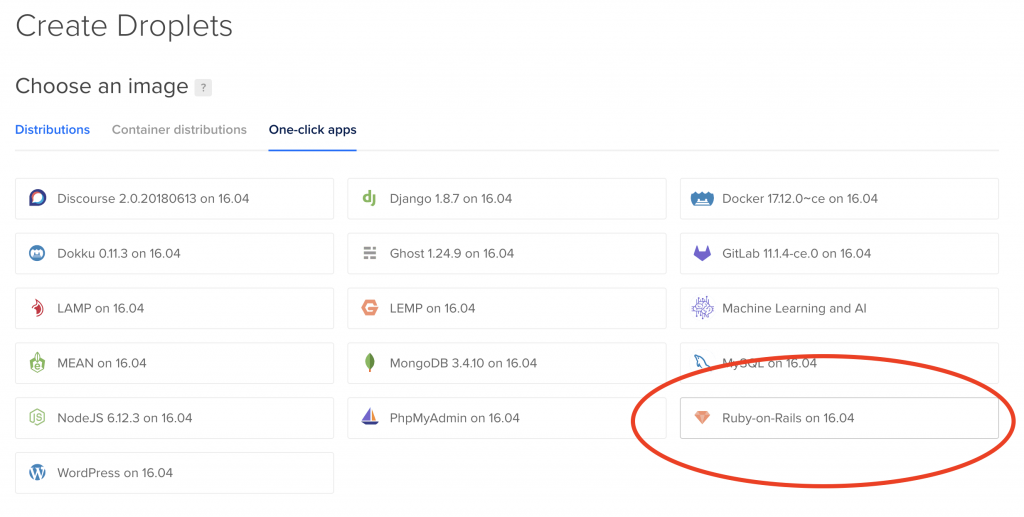Select LEMP on 16.04 image
This screenshot has height=517, width=1024.
click(507, 308)
